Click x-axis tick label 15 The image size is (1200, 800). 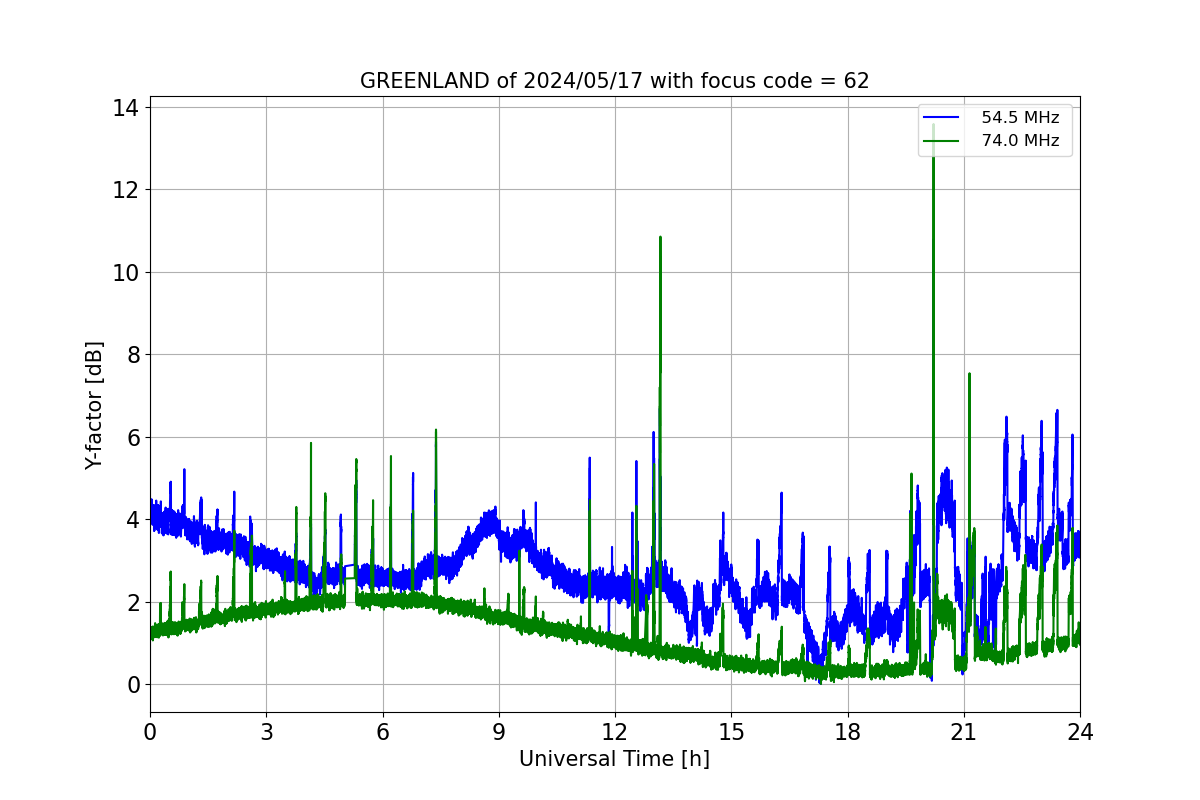731,732
